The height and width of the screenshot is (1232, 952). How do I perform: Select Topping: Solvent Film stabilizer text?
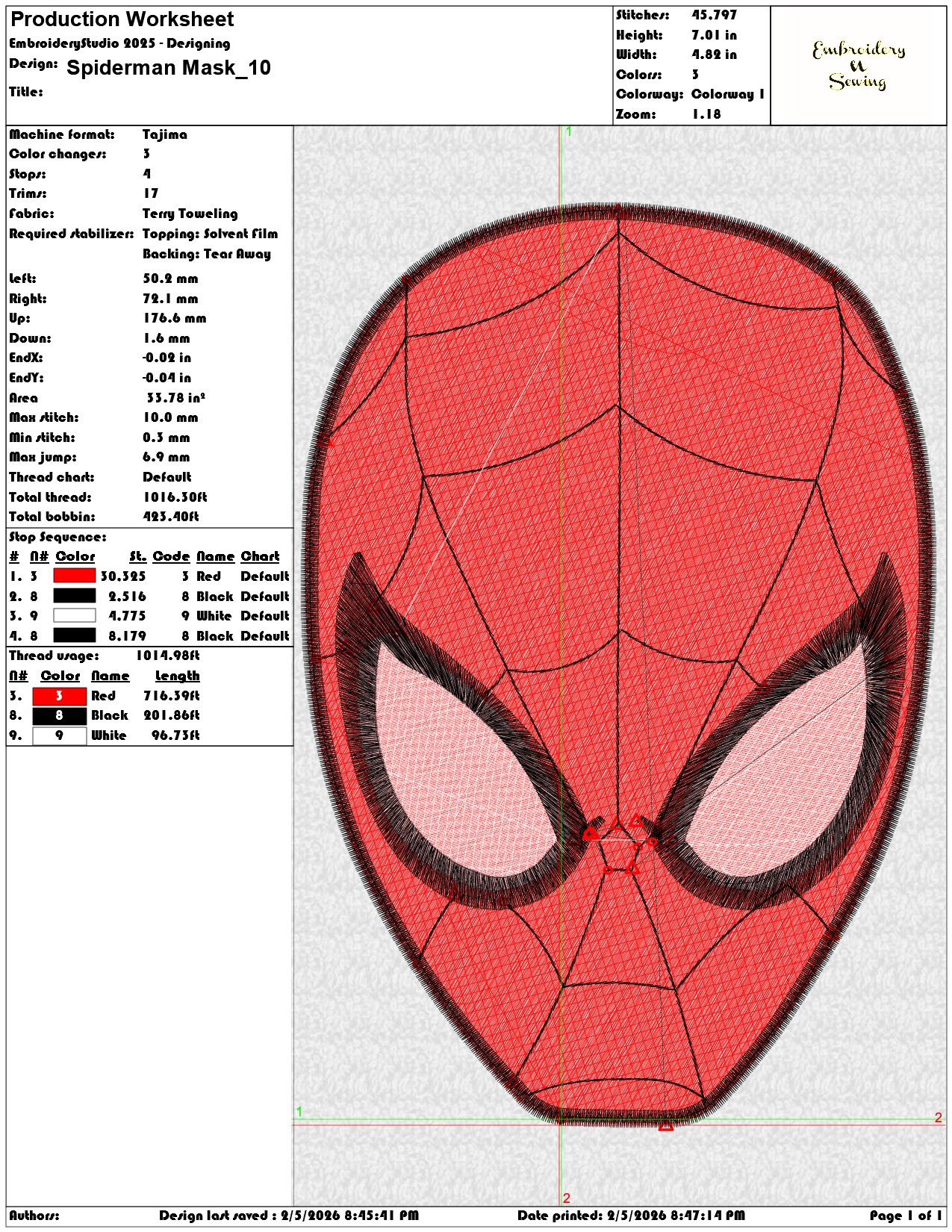point(210,234)
